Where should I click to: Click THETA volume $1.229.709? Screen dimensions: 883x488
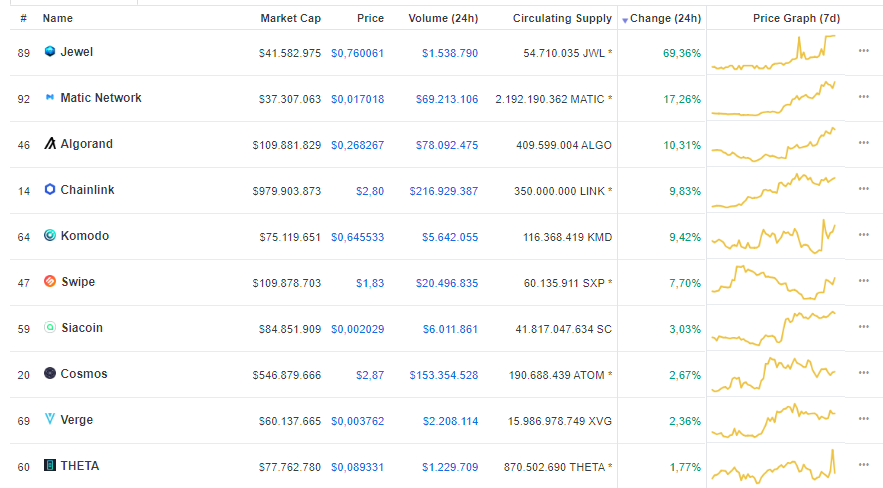click(450, 467)
